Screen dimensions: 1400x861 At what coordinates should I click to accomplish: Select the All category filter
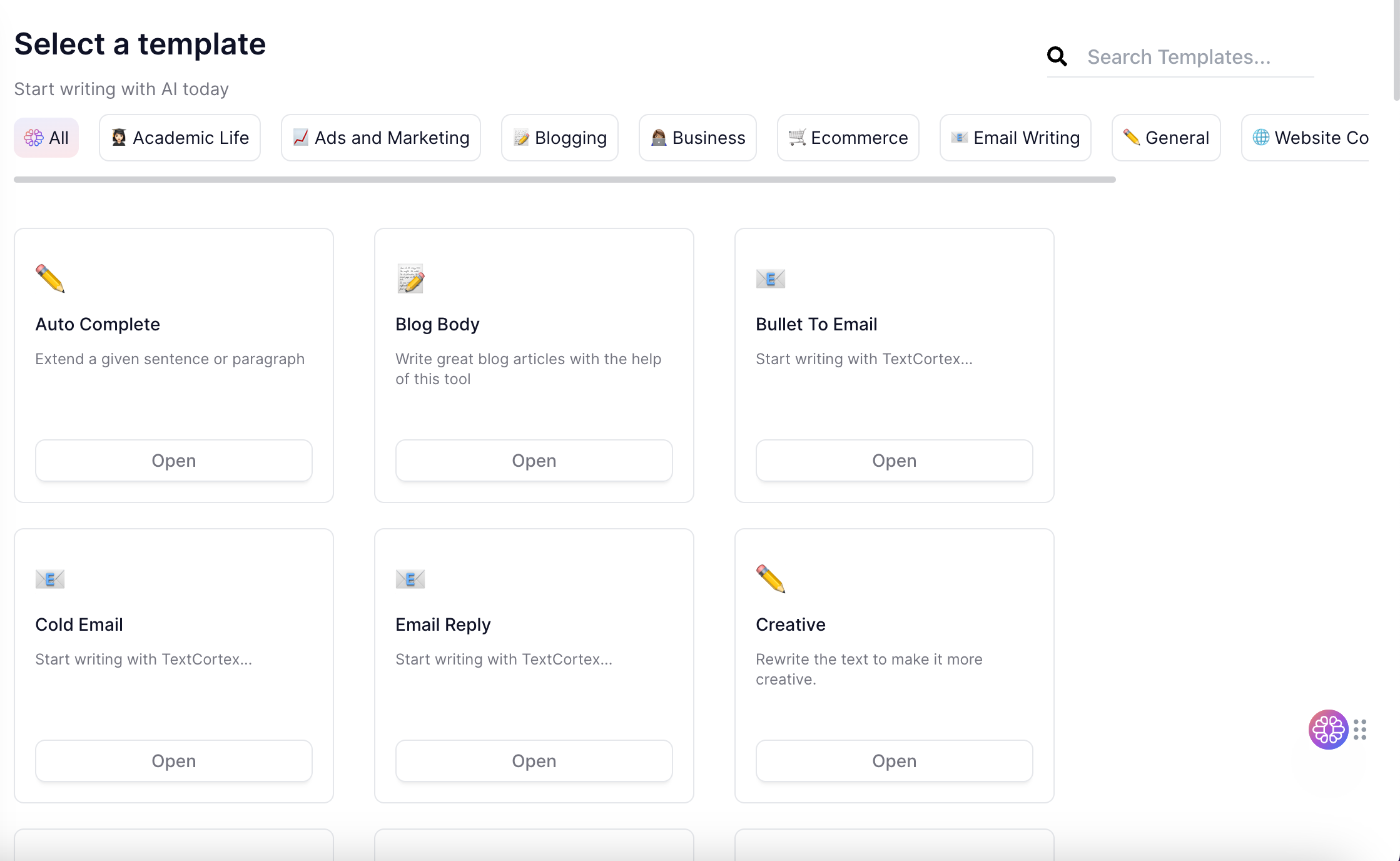[x=46, y=138]
